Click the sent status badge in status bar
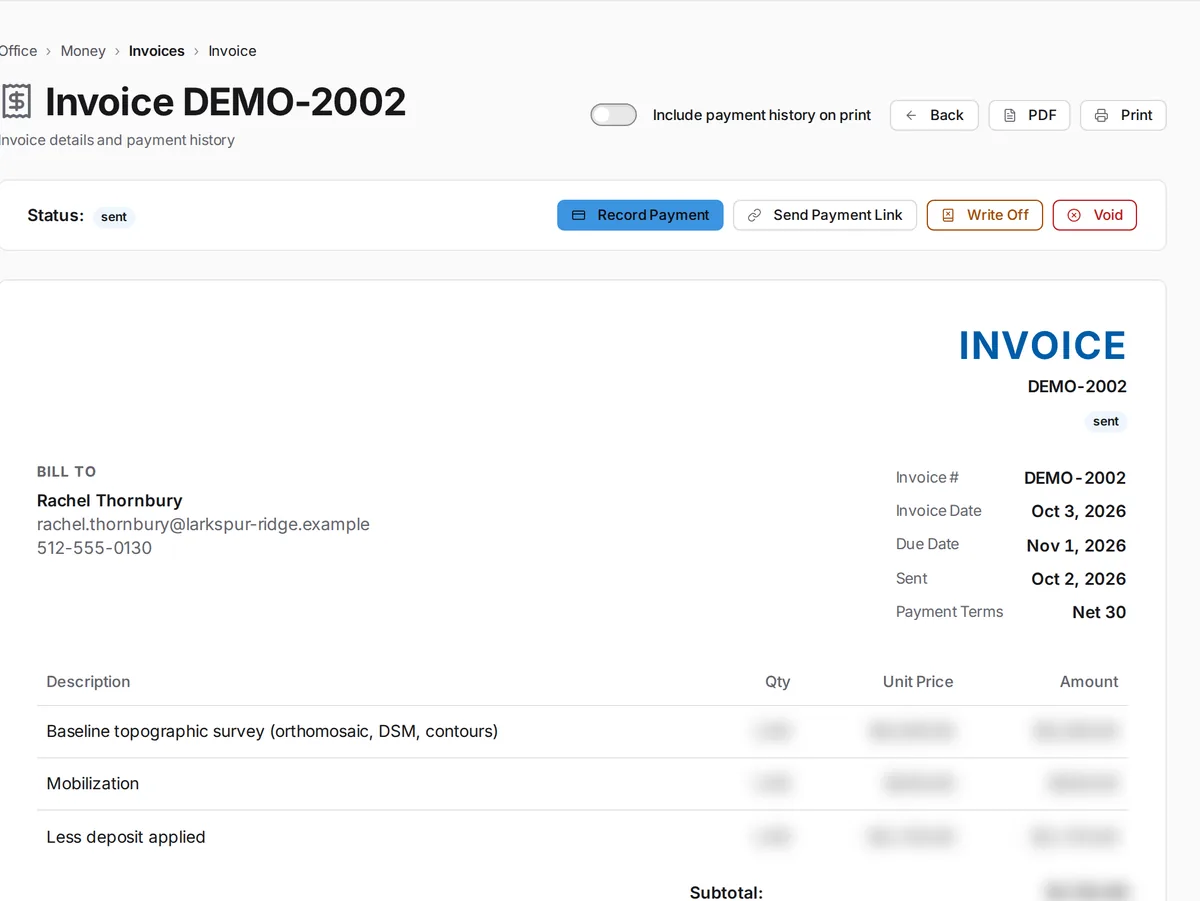1200x901 pixels. click(114, 217)
